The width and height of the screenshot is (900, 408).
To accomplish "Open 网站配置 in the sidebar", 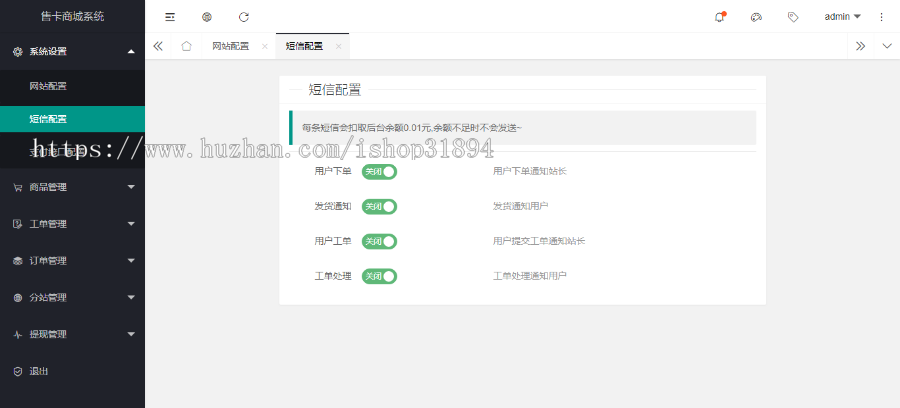I will coord(72,87).
